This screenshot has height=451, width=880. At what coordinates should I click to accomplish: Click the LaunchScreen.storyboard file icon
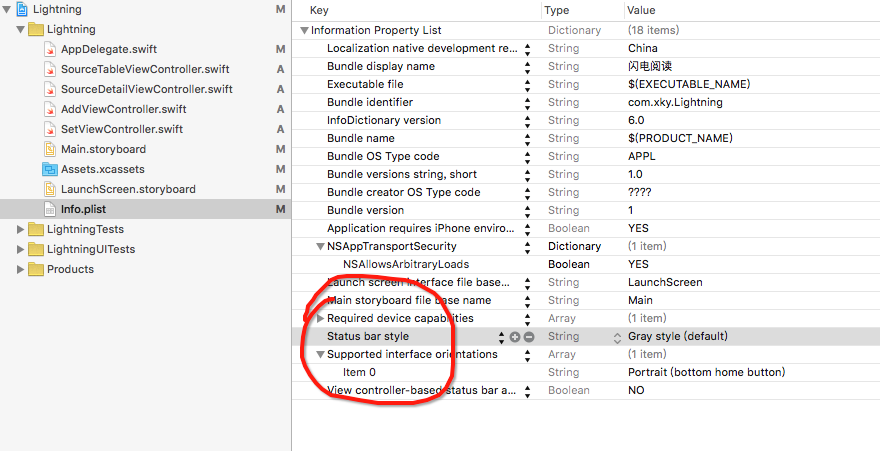pyautogui.click(x=51, y=189)
